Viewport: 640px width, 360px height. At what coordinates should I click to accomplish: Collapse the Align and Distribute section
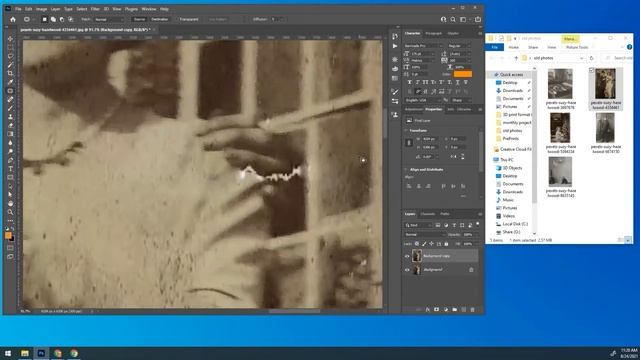point(406,169)
